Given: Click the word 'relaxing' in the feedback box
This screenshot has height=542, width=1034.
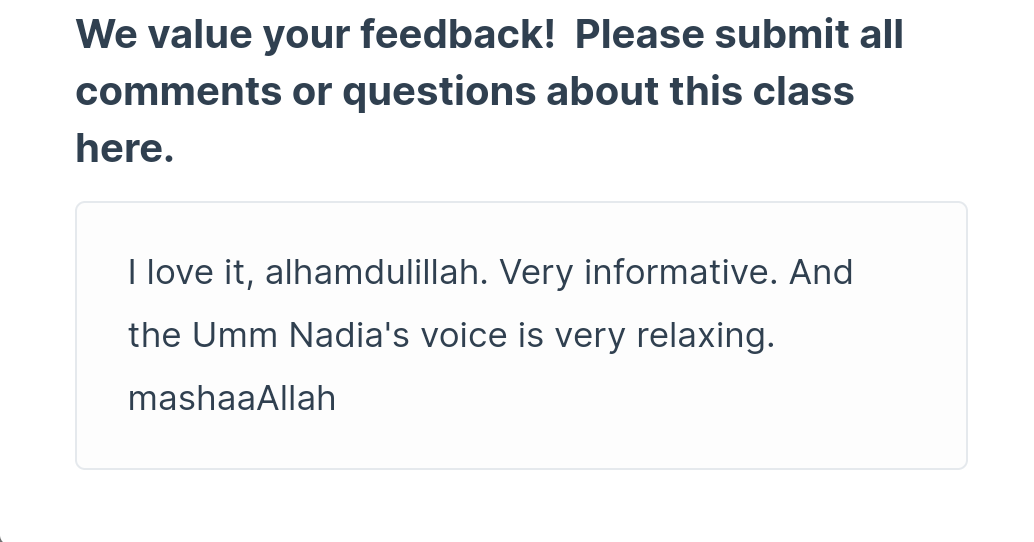Looking at the screenshot, I should [705, 336].
